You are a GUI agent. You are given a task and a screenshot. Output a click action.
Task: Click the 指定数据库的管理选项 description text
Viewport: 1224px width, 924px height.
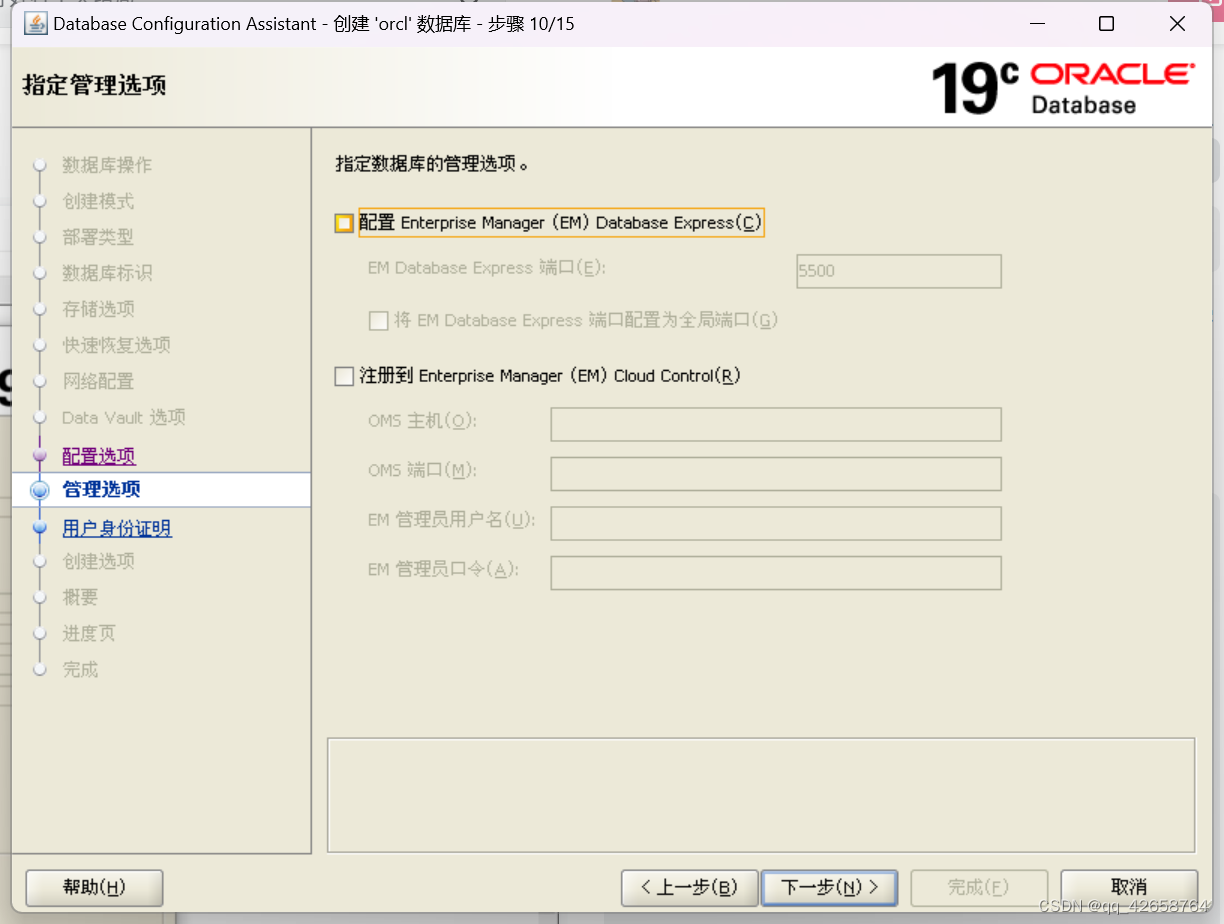[x=432, y=163]
